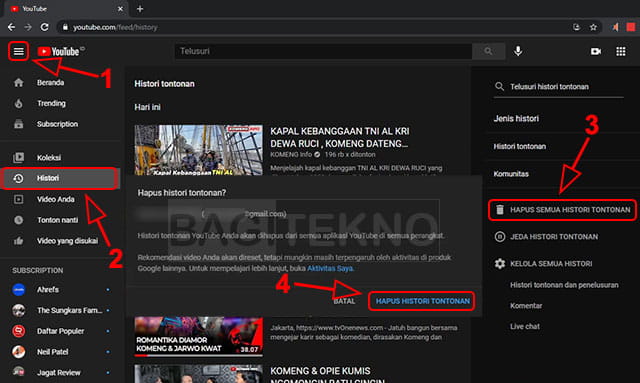
Task: Click the Subscription icon in the sidebar
Action: (x=18, y=124)
